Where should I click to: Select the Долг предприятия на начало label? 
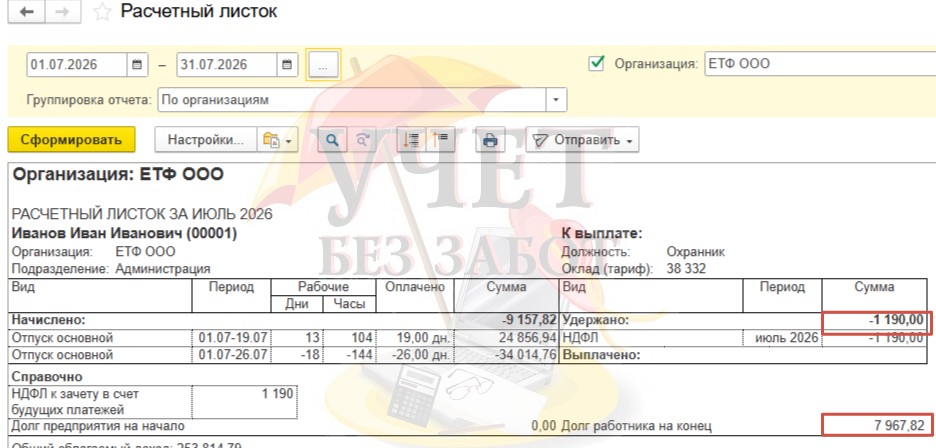98,426
